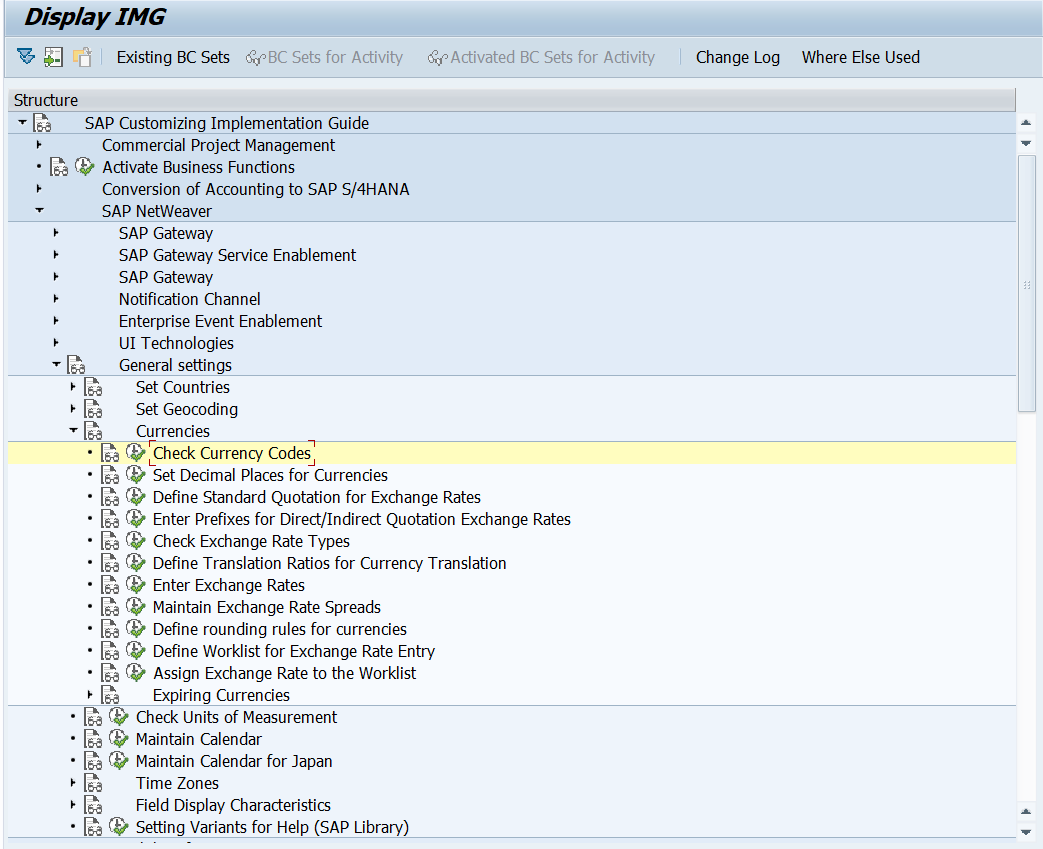Viewport: 1043px width, 849px height.
Task: Open documentation icon for General settings
Action: [76, 365]
